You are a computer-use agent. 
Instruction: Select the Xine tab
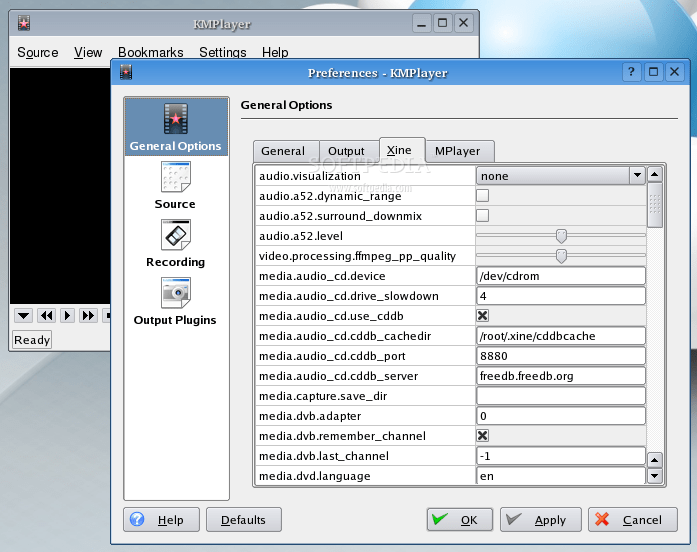[402, 150]
